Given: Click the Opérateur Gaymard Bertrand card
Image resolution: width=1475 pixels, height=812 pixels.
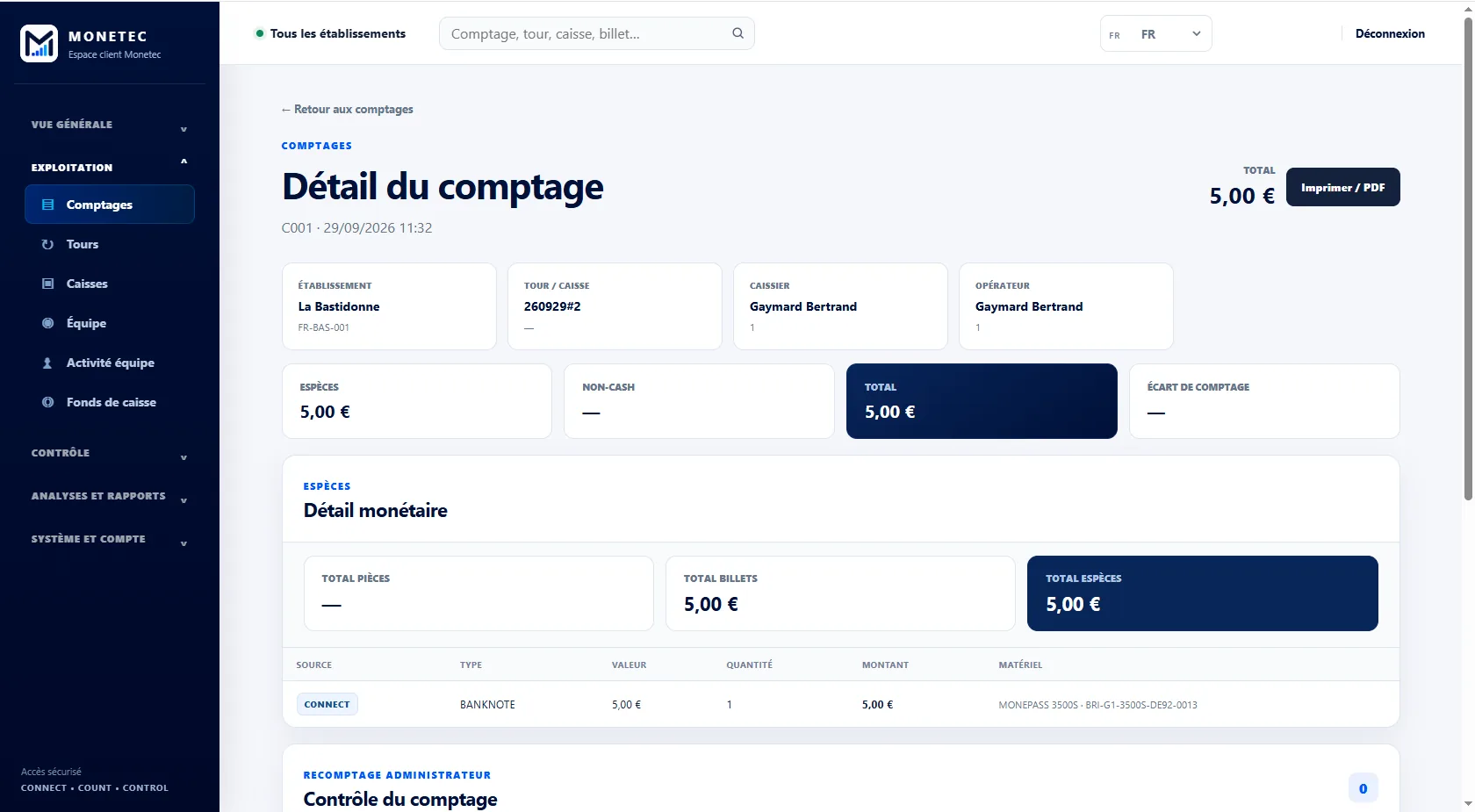Looking at the screenshot, I should click(x=1066, y=306).
